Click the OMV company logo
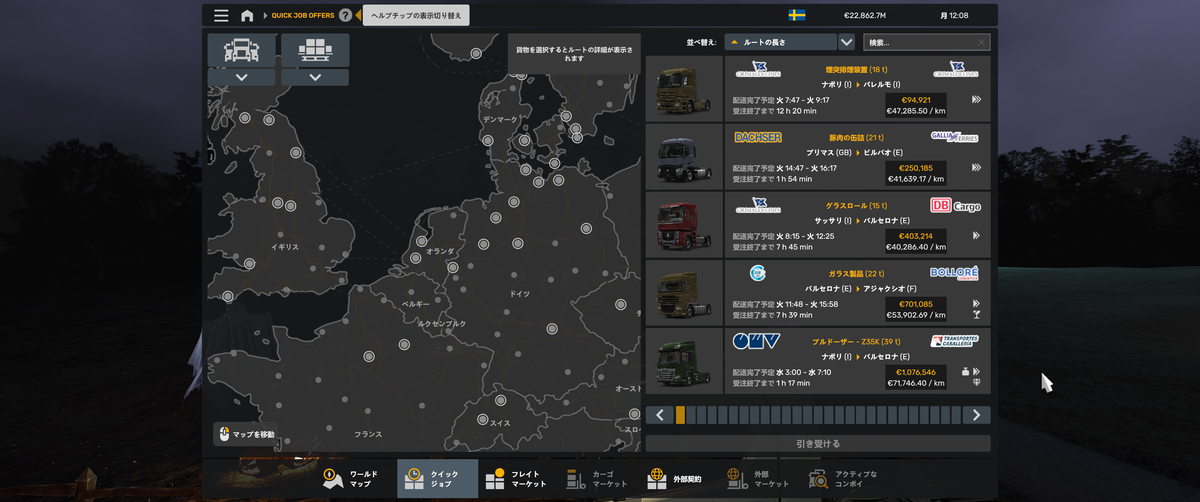1200x502 pixels. (756, 342)
